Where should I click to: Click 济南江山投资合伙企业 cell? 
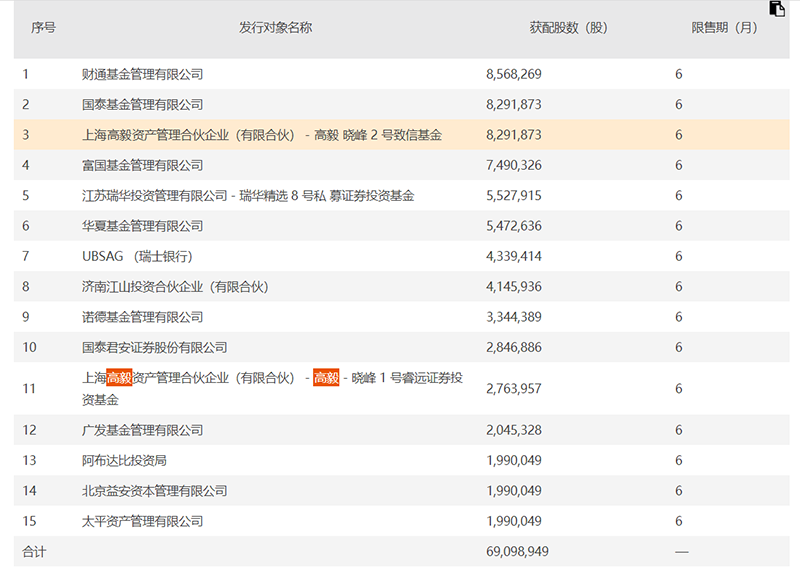click(x=175, y=287)
